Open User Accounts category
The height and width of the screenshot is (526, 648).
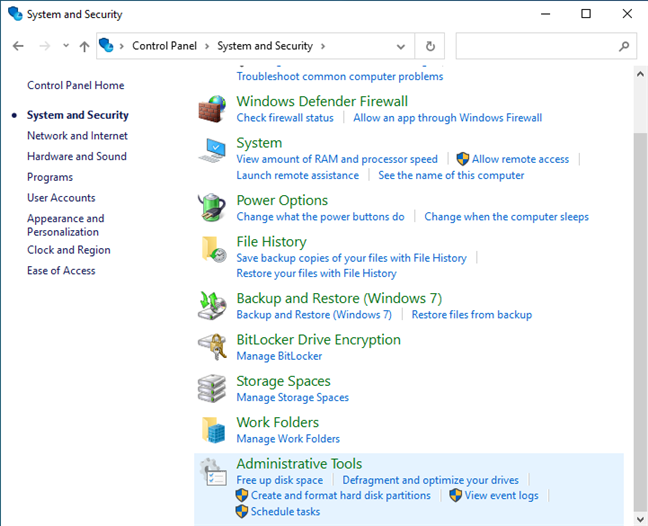coord(61,198)
